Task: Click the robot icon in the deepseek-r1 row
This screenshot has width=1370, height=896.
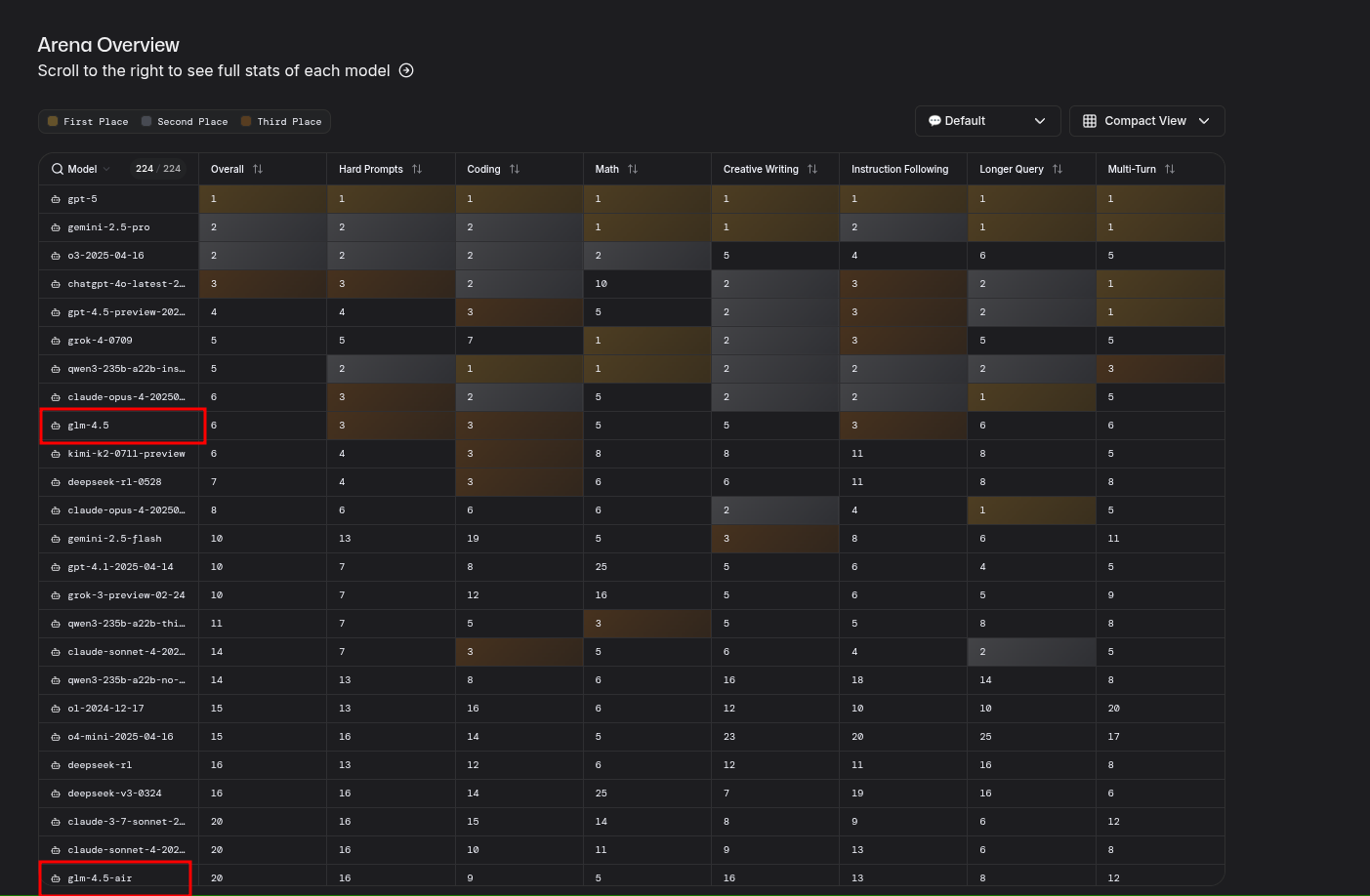Action: coord(56,765)
